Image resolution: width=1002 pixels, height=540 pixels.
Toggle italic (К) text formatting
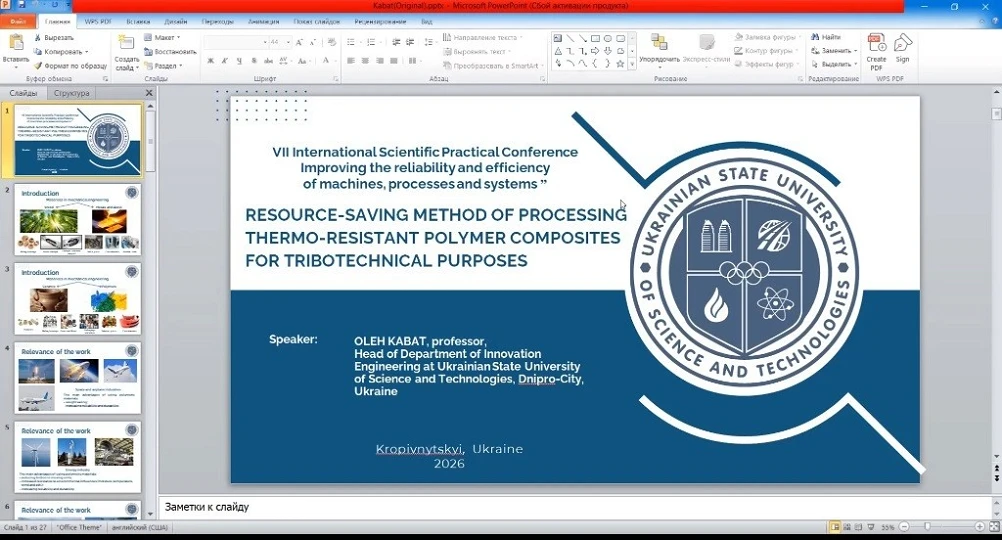225,61
